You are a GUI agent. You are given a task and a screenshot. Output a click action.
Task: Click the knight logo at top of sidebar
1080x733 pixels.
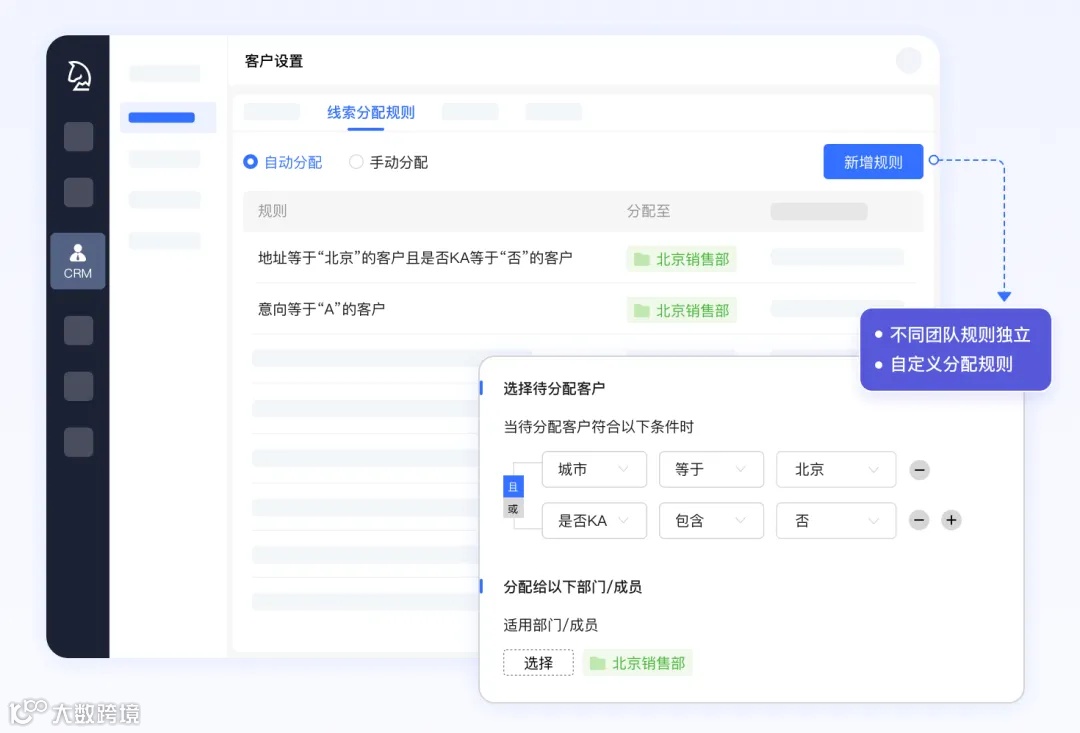77,74
